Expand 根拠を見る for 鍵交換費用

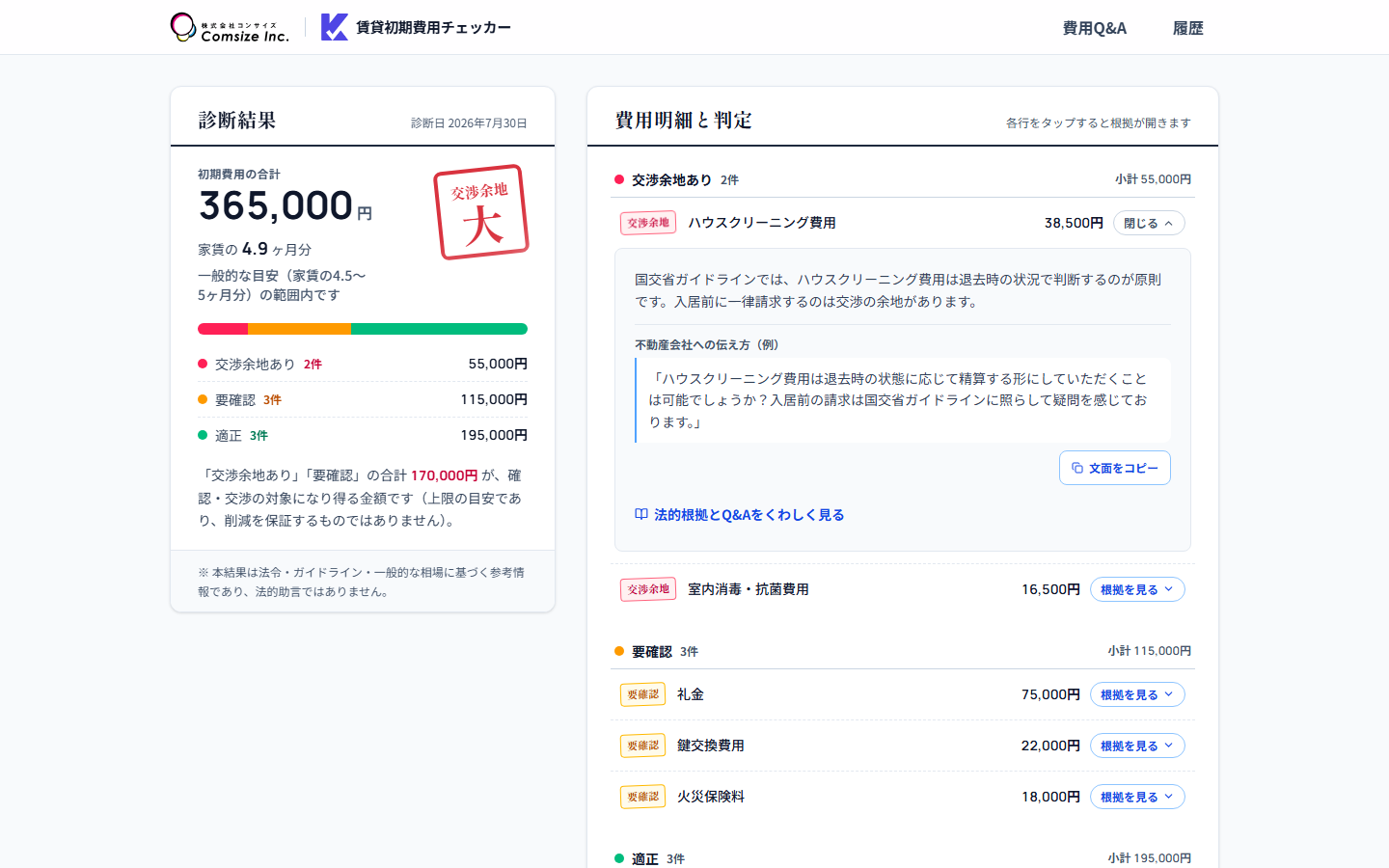pos(1137,746)
